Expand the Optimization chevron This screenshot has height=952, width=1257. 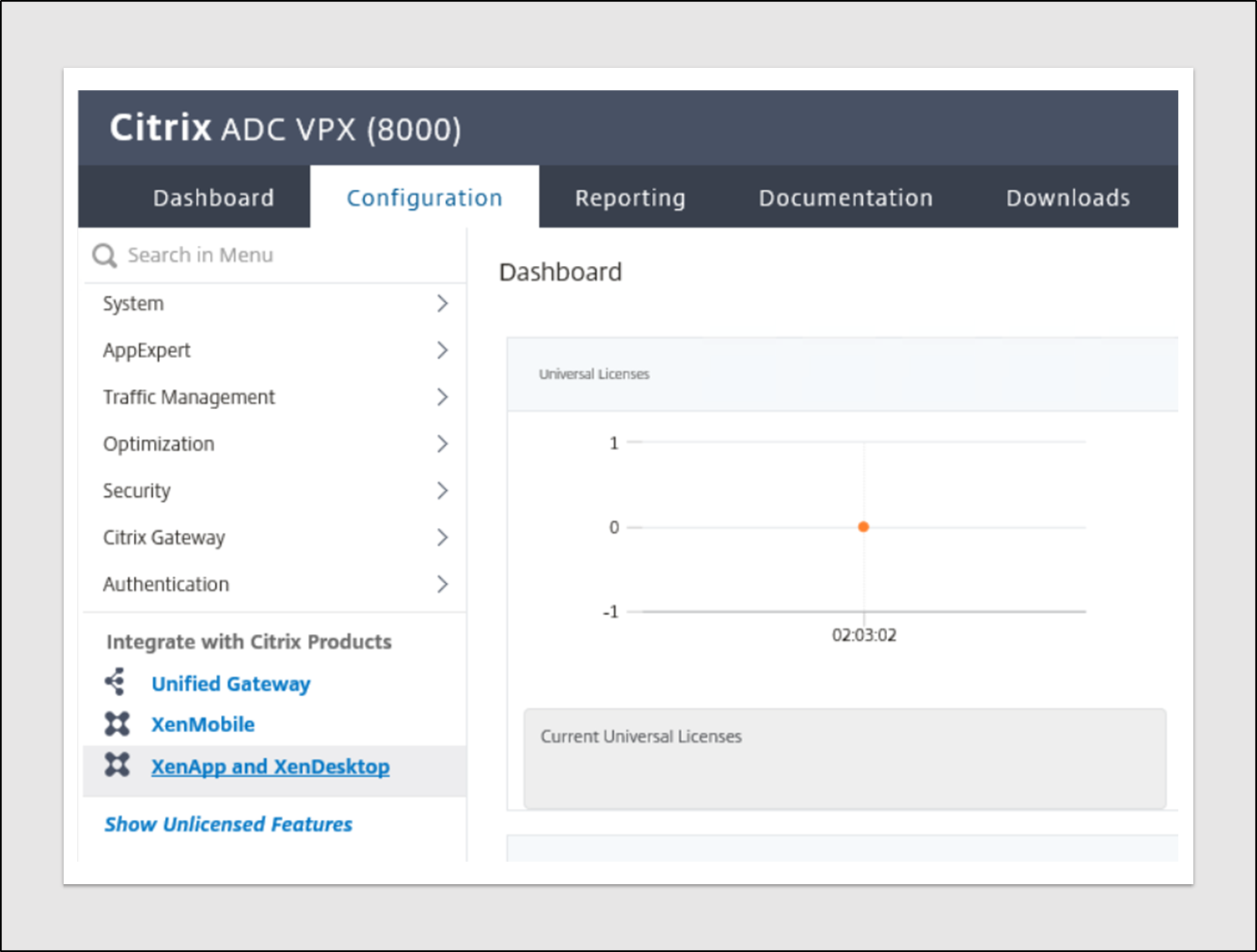click(x=443, y=444)
